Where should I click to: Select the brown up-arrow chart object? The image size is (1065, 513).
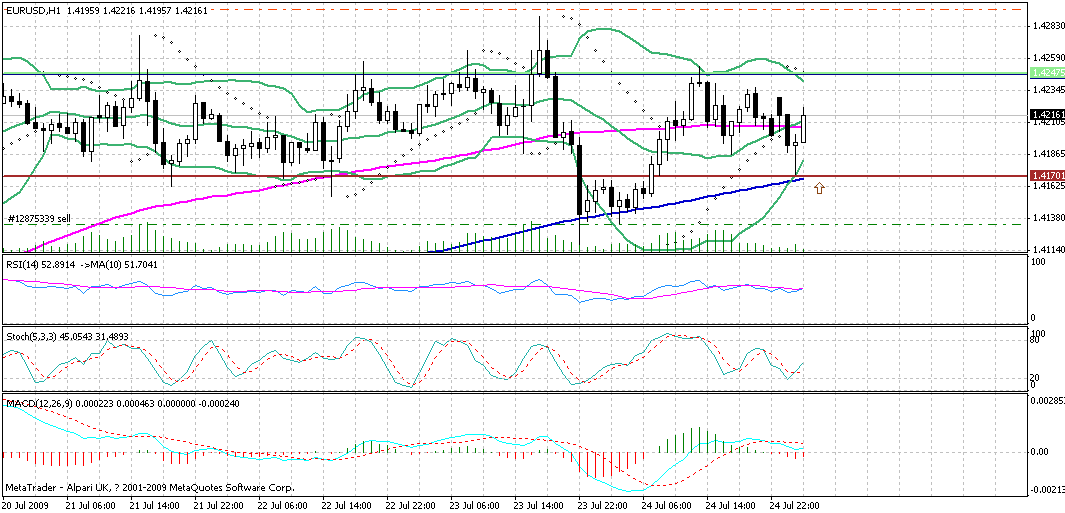(x=819, y=188)
